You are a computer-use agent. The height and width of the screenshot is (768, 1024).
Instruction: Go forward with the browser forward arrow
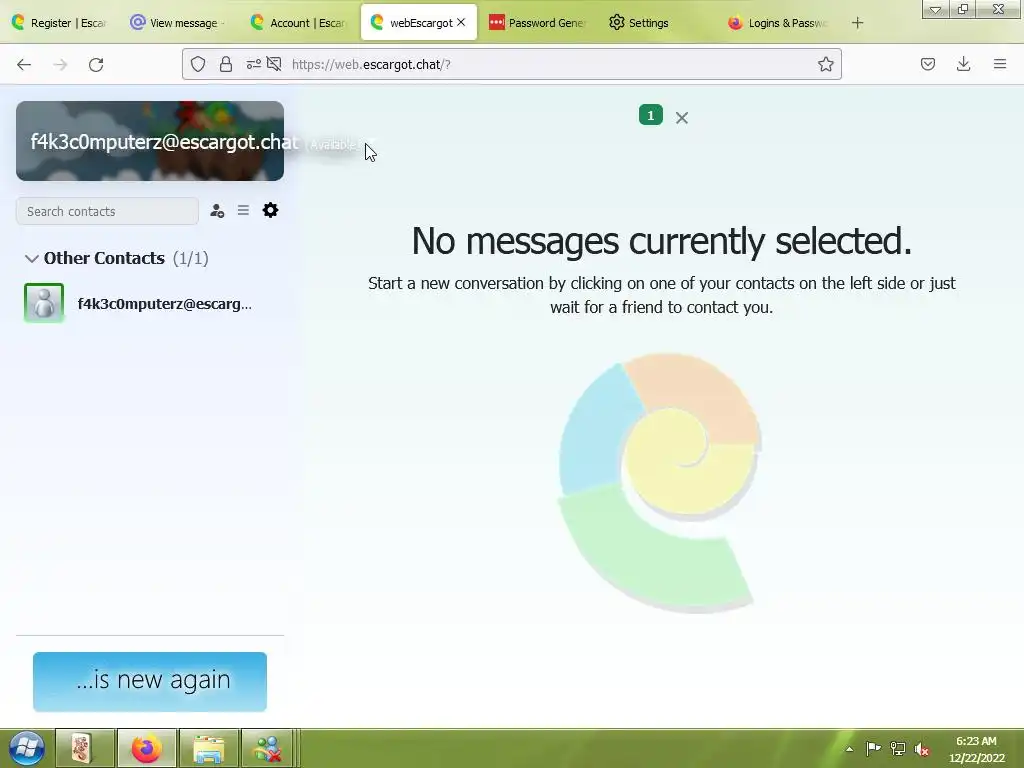coord(60,64)
